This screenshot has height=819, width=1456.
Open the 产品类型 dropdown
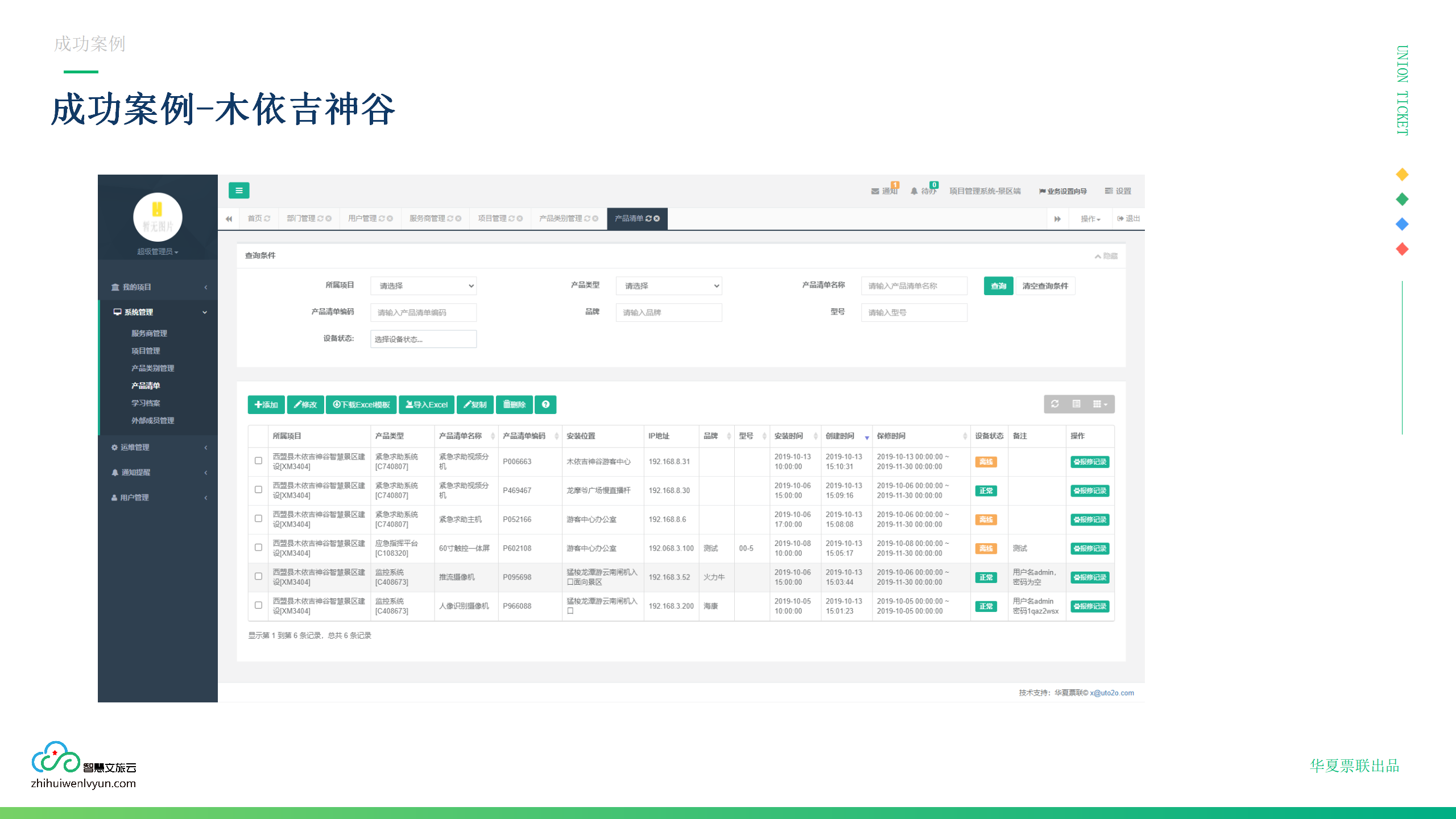pos(669,286)
